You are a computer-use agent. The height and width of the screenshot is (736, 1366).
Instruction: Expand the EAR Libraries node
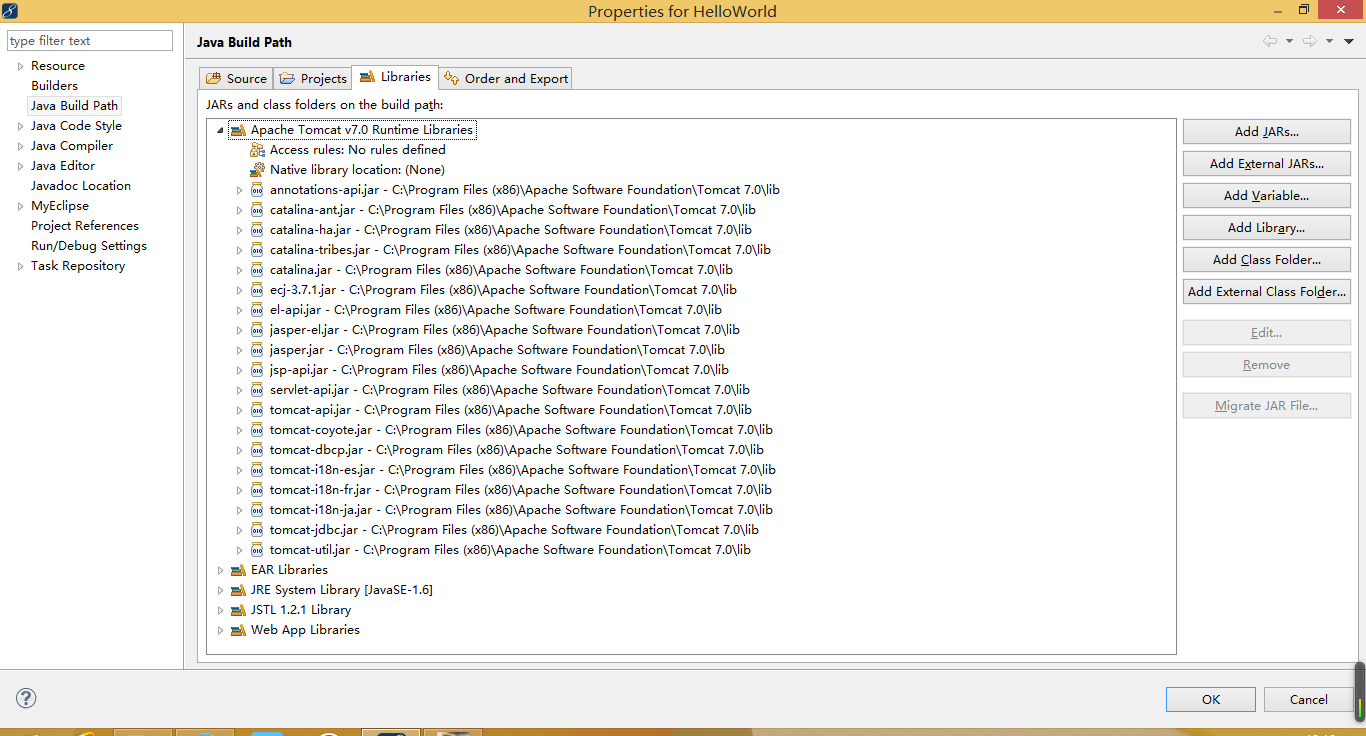(x=220, y=570)
